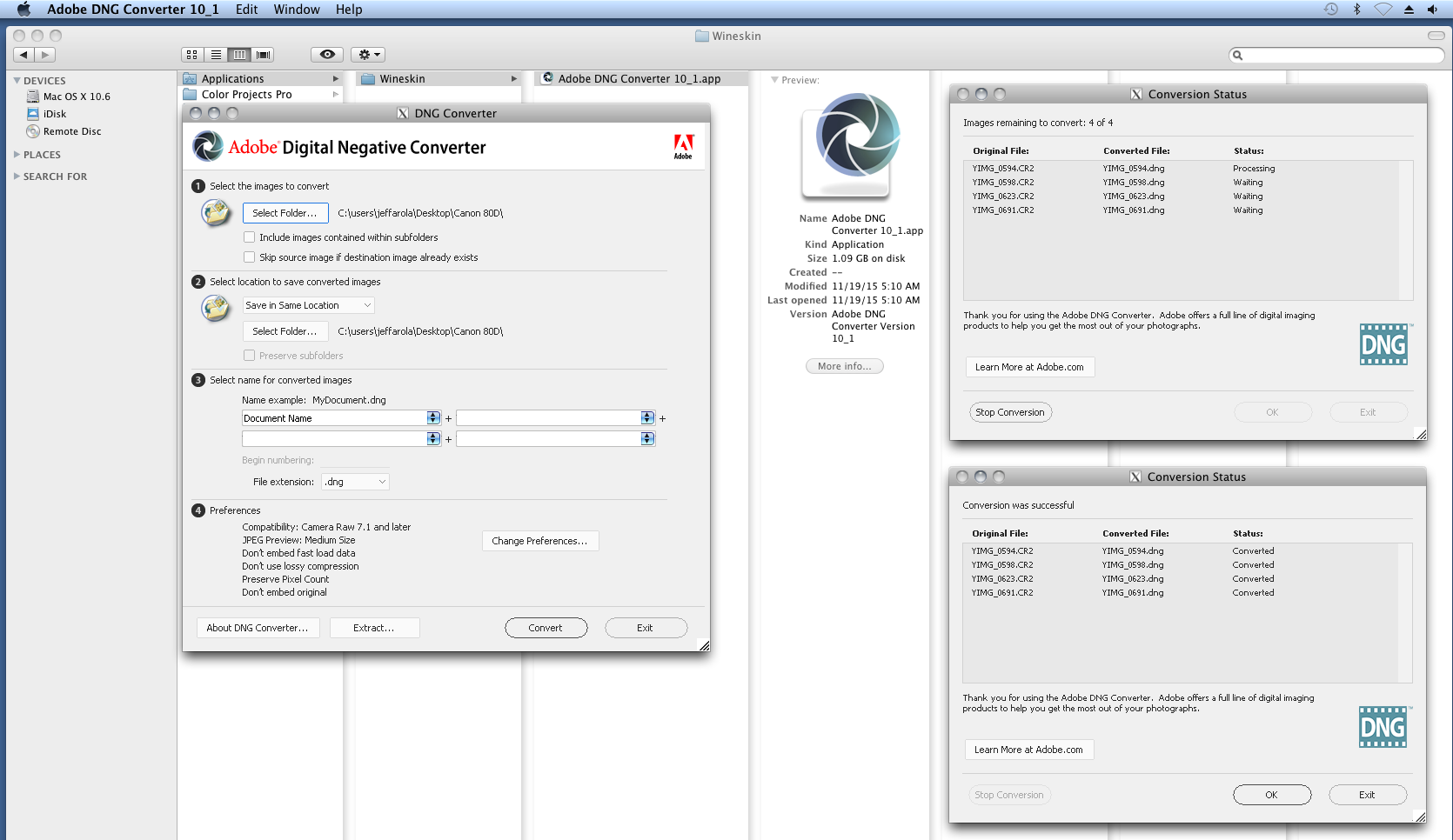Enable skip source image if destination exists
The height and width of the screenshot is (840, 1453).
250,257
